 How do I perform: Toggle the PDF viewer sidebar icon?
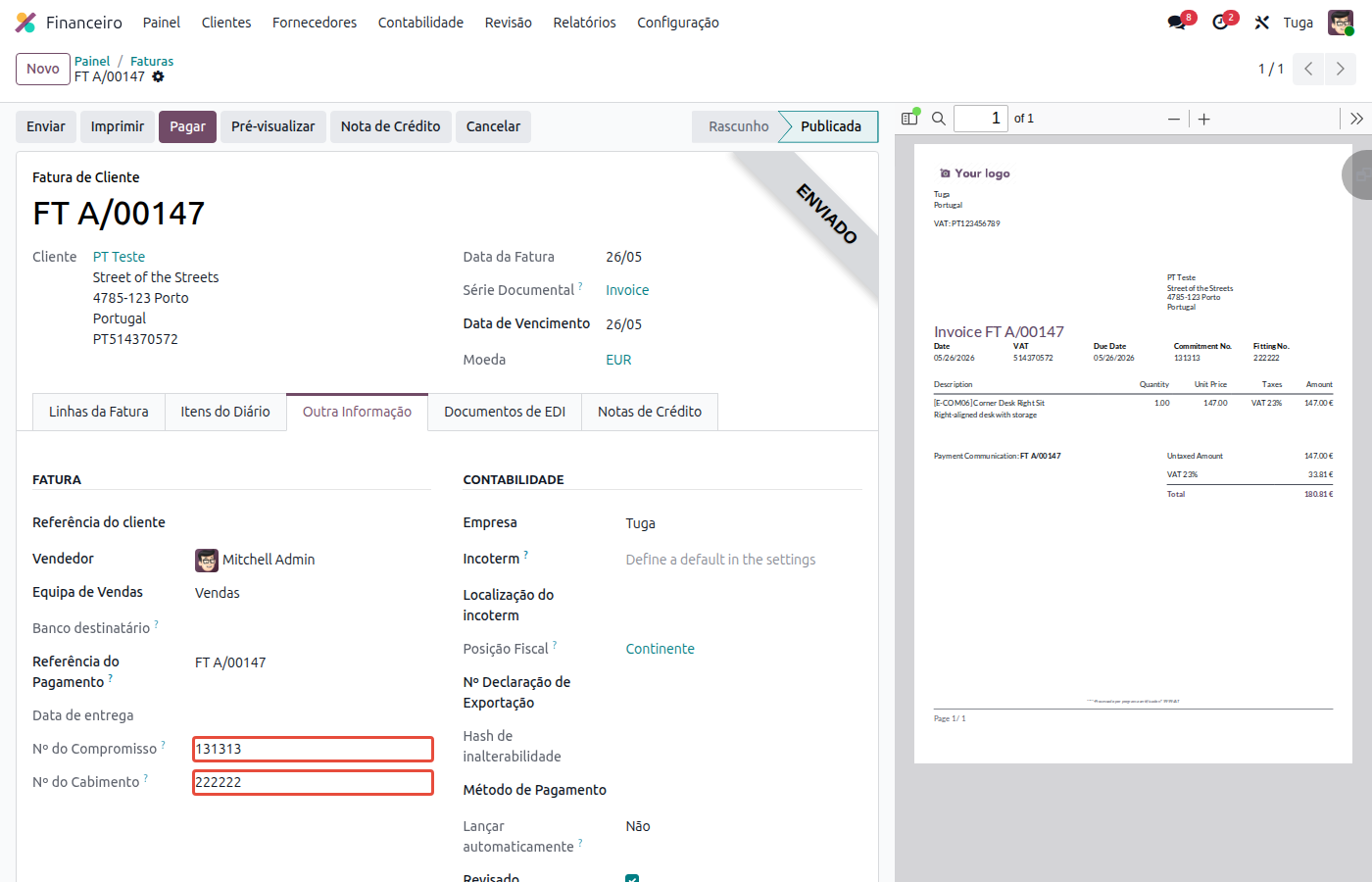(x=910, y=118)
